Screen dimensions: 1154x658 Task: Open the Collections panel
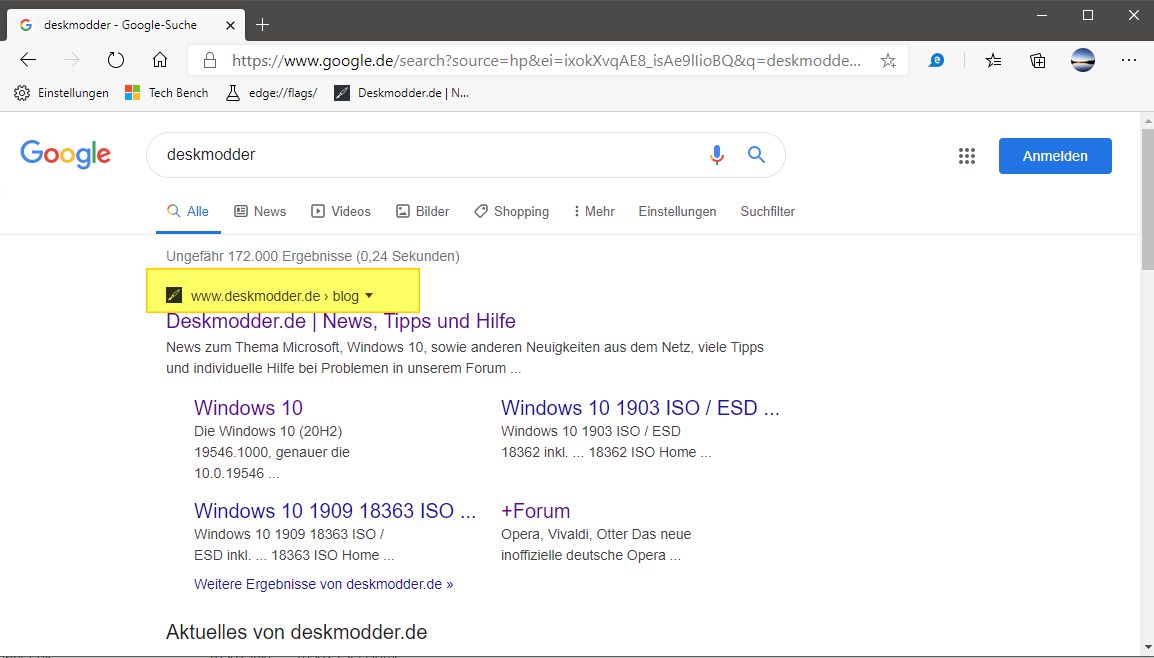pos(1038,60)
